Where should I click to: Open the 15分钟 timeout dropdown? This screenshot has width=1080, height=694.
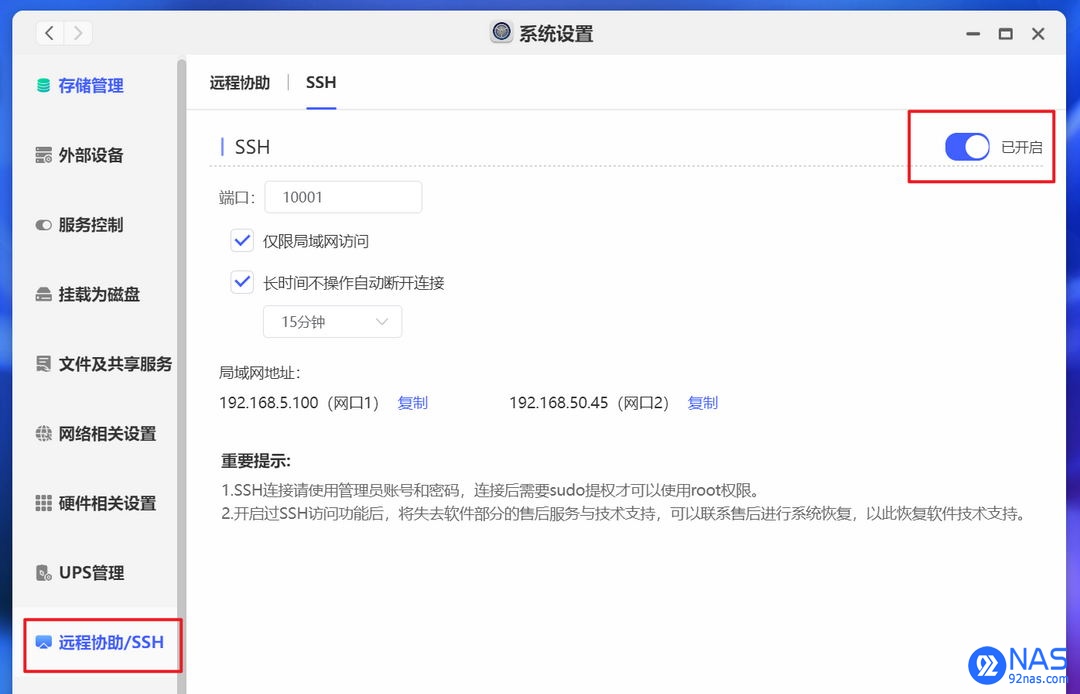(x=333, y=322)
